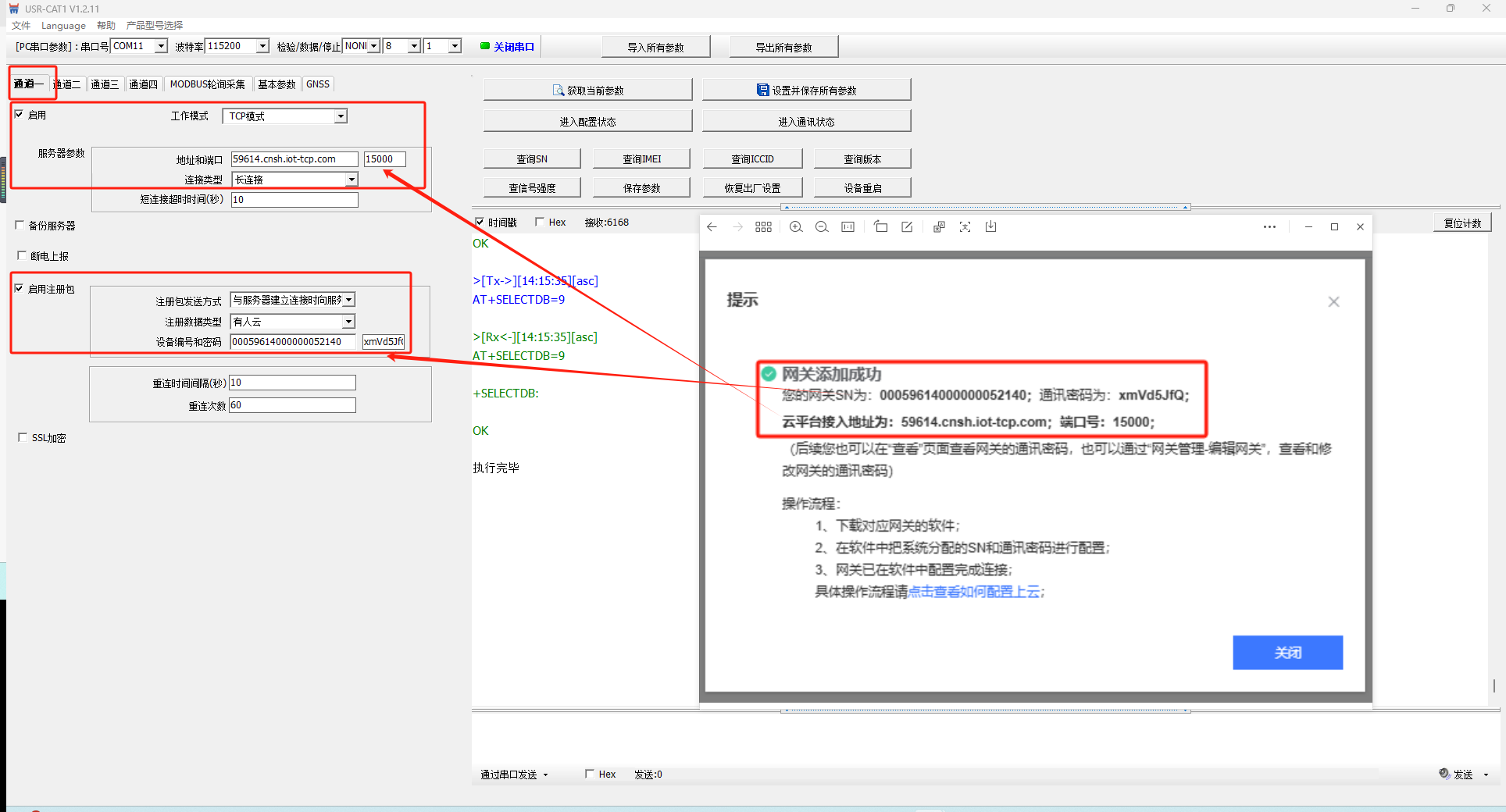Enable the 备份服务器 checkbox
This screenshot has width=1506, height=812.
click(x=20, y=226)
